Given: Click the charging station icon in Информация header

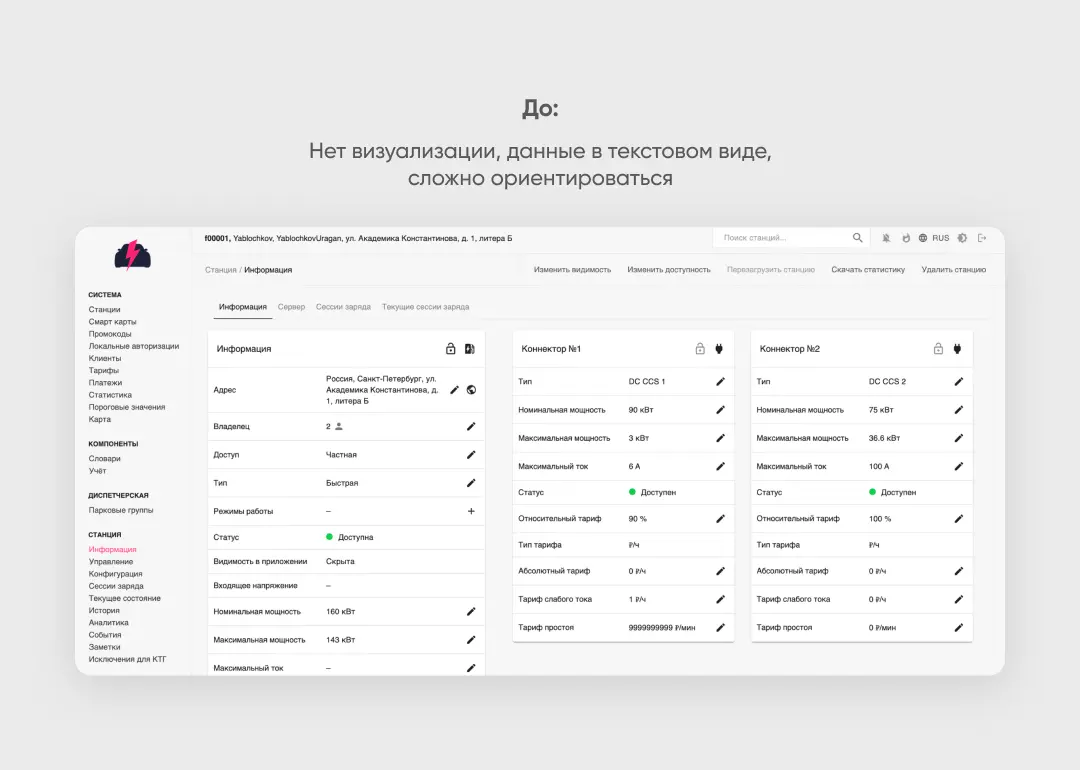Looking at the screenshot, I should [x=470, y=349].
